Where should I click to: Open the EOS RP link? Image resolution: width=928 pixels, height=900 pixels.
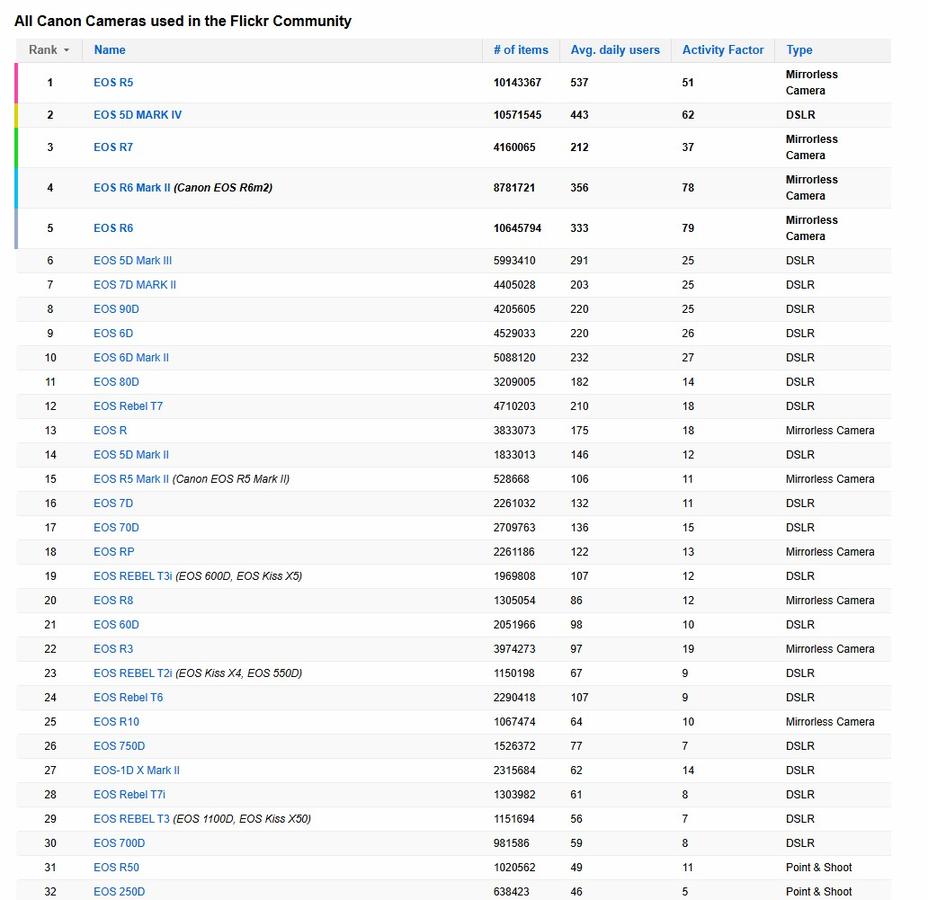[x=114, y=552]
